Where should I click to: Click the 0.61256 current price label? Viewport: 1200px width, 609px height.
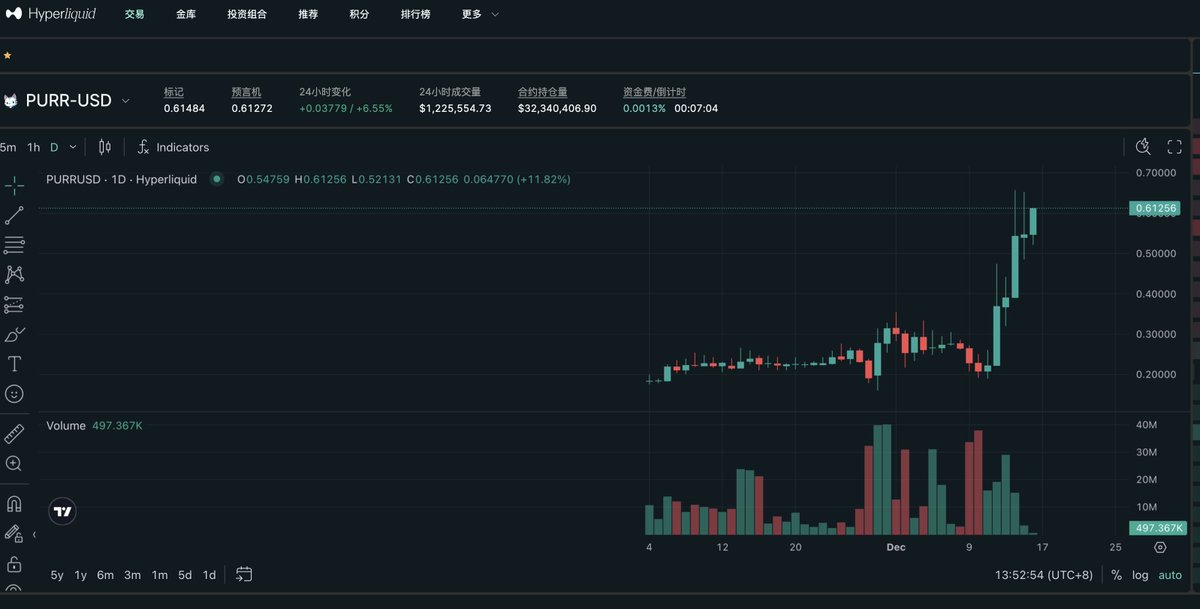tap(1155, 208)
